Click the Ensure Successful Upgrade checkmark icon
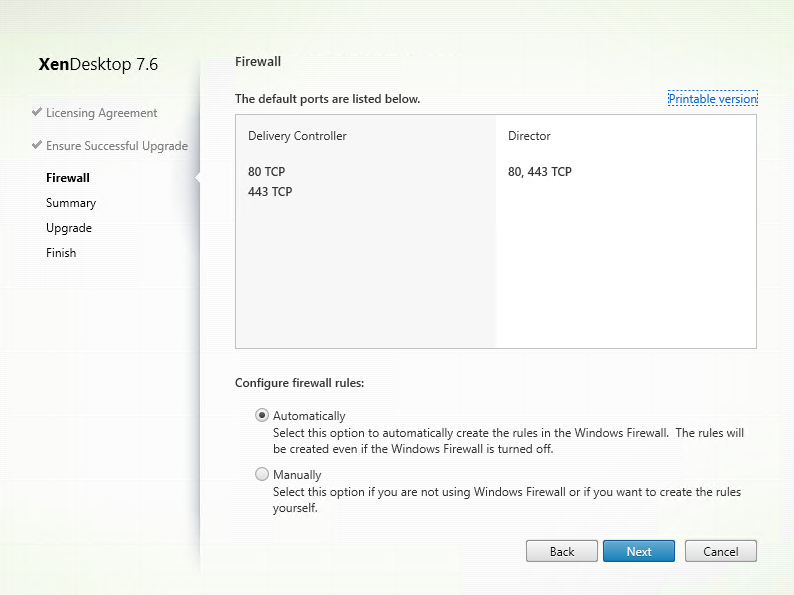The image size is (794, 595). (37, 145)
